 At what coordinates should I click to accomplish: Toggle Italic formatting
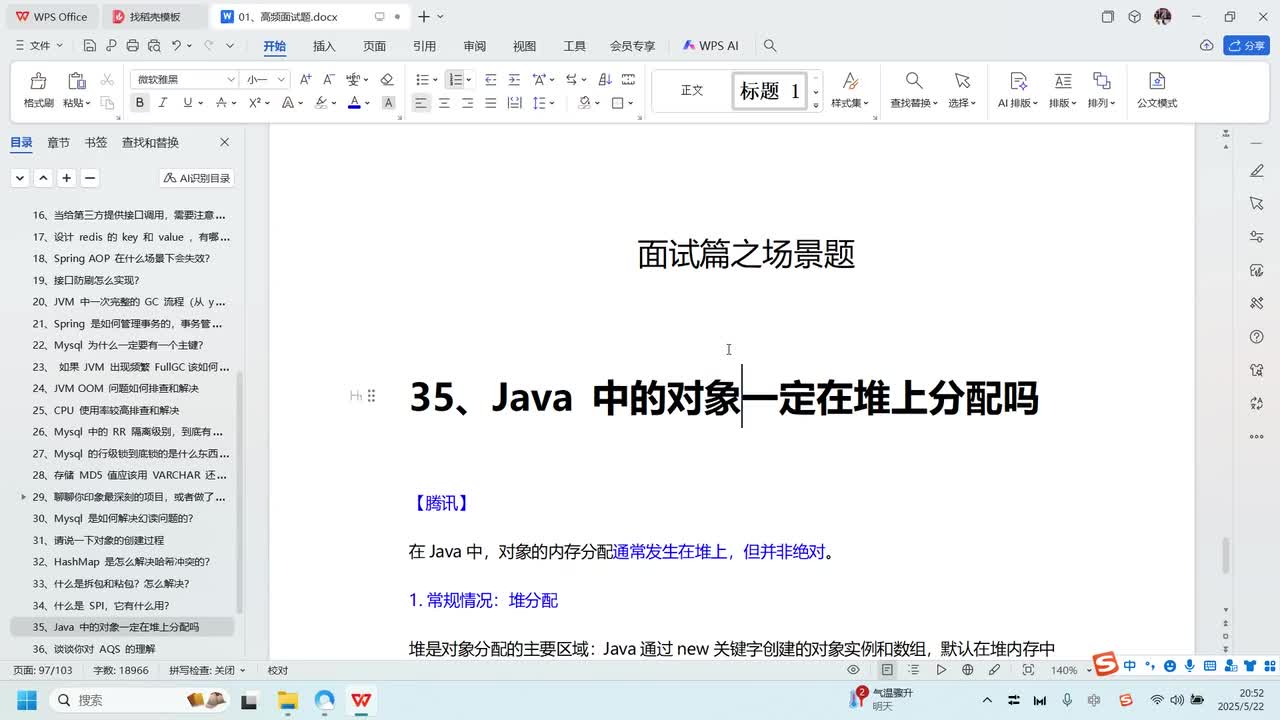(x=163, y=103)
